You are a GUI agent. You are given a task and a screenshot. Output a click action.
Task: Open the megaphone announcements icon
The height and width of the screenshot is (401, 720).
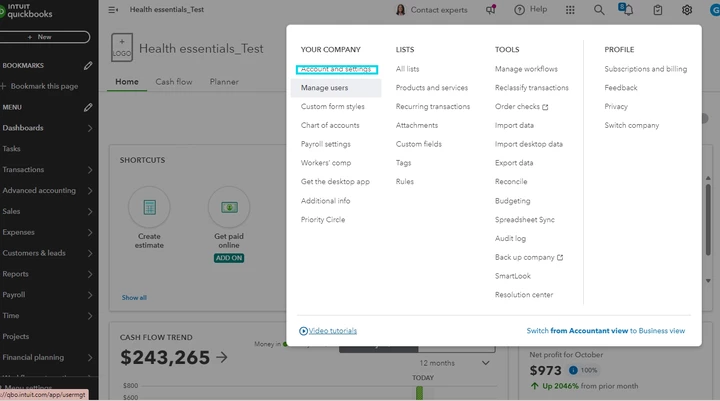491,9
